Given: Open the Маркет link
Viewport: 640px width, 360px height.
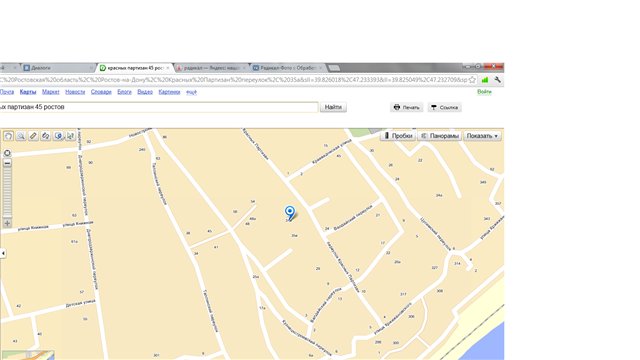Looking at the screenshot, I should (51, 92).
